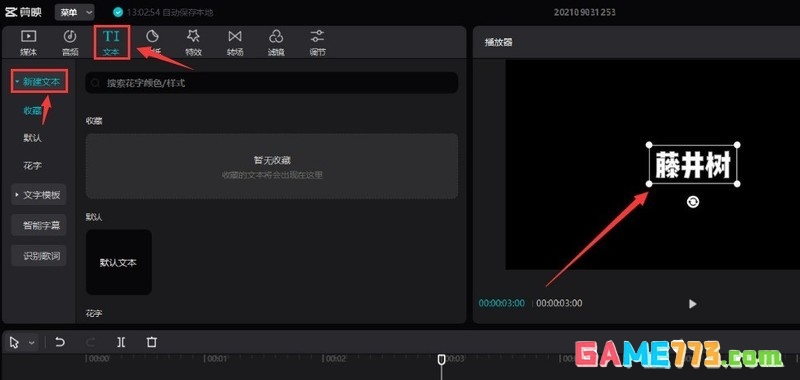Open the 滤镜 (Filters) tab
This screenshot has width=800, height=380.
pyautogui.click(x=276, y=42)
